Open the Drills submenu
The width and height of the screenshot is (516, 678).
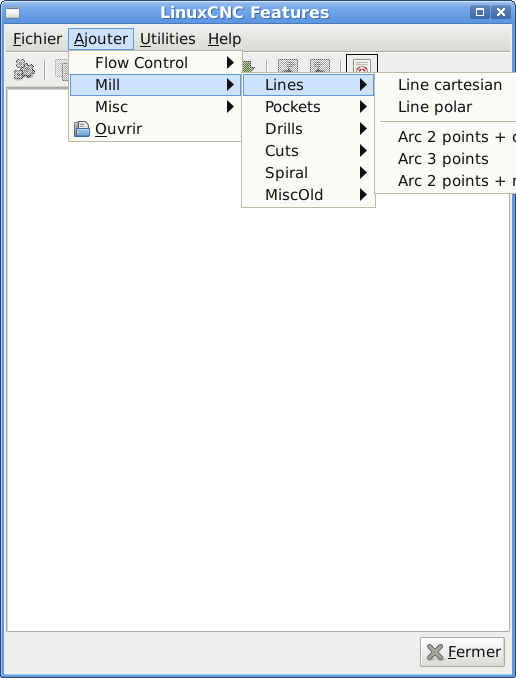pyautogui.click(x=308, y=129)
